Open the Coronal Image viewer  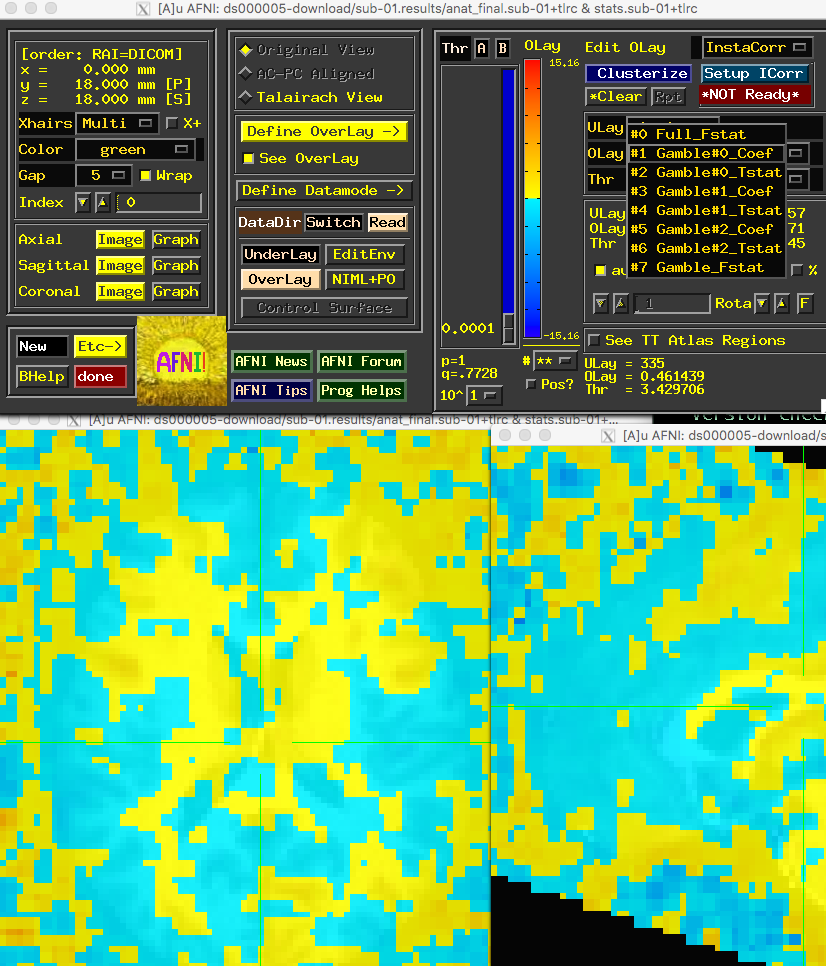click(120, 291)
